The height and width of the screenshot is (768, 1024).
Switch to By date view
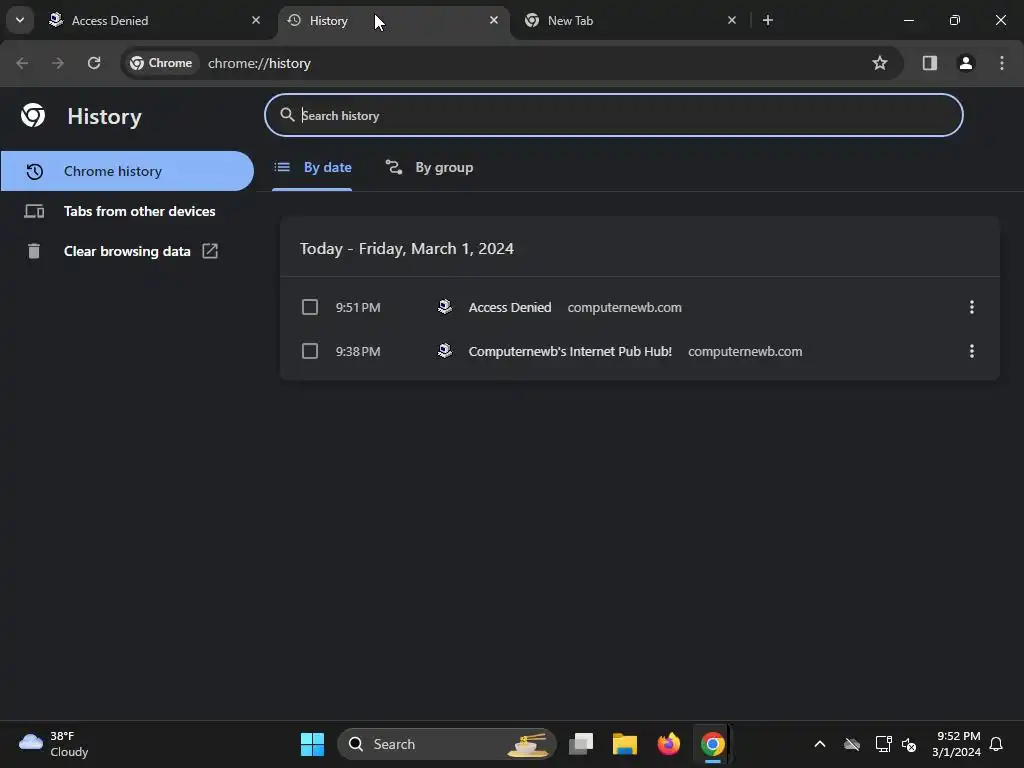pyautogui.click(x=312, y=168)
